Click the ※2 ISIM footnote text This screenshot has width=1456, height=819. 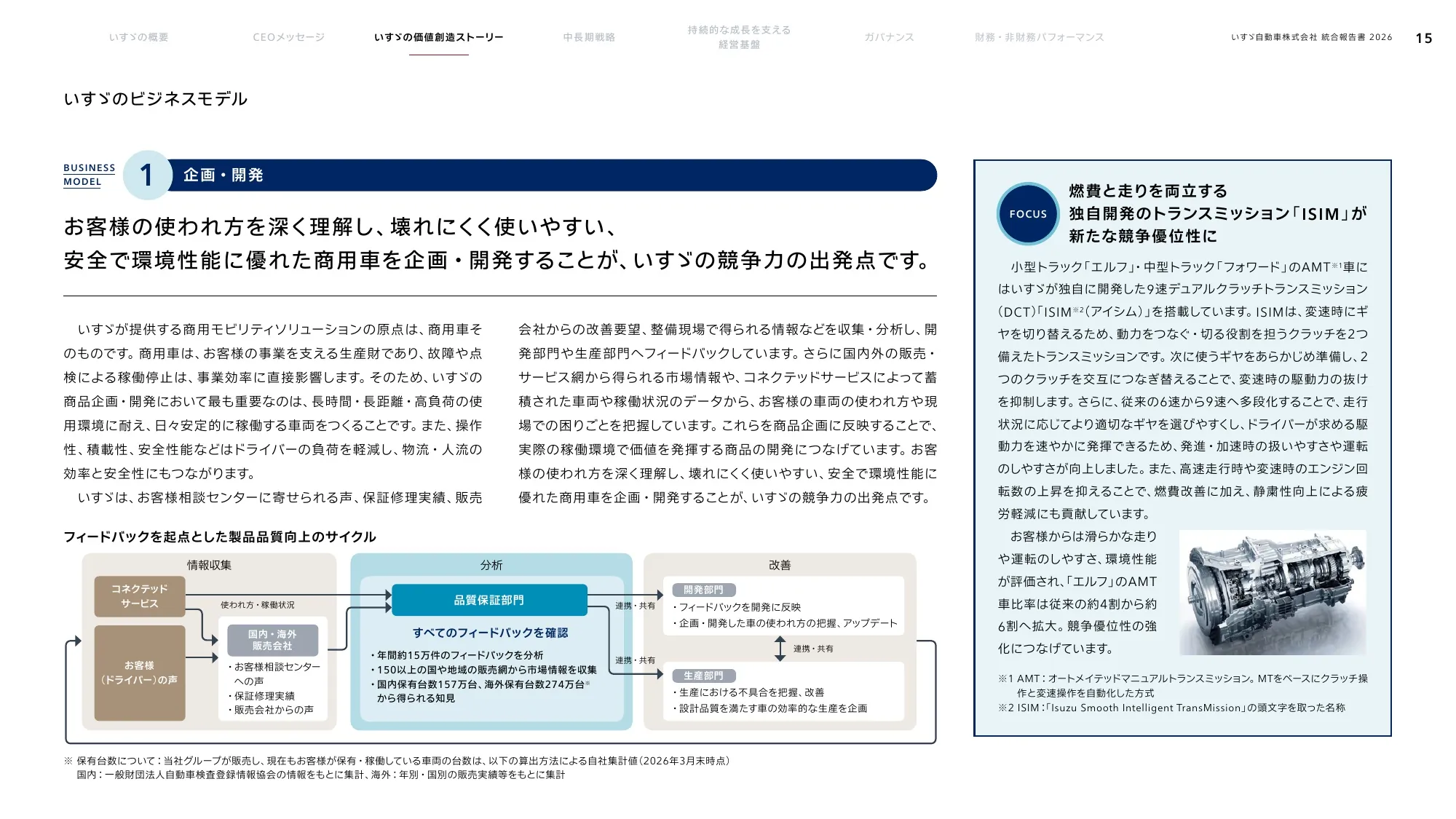(1171, 708)
